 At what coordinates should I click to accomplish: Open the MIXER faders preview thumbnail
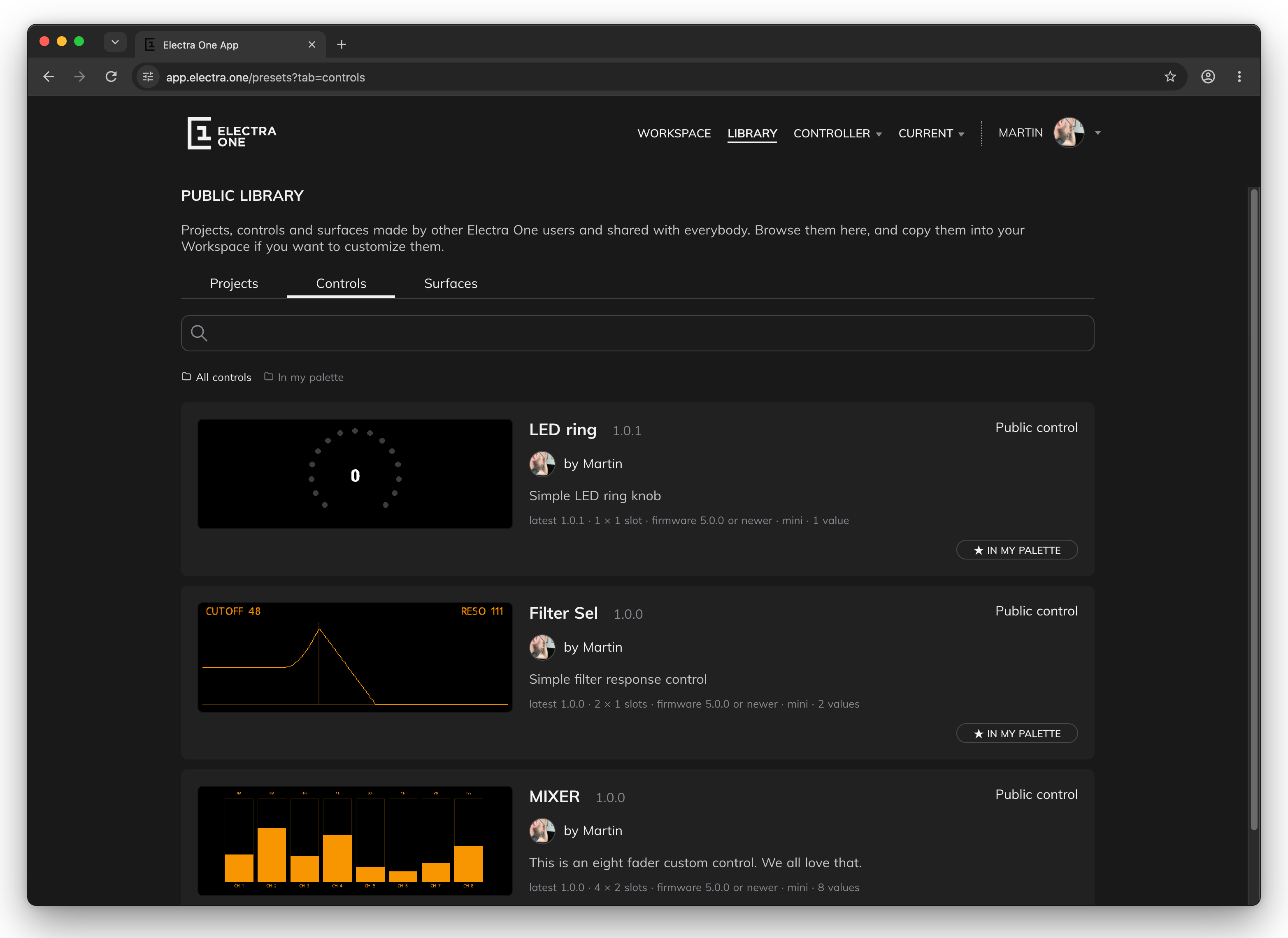pyautogui.click(x=355, y=840)
